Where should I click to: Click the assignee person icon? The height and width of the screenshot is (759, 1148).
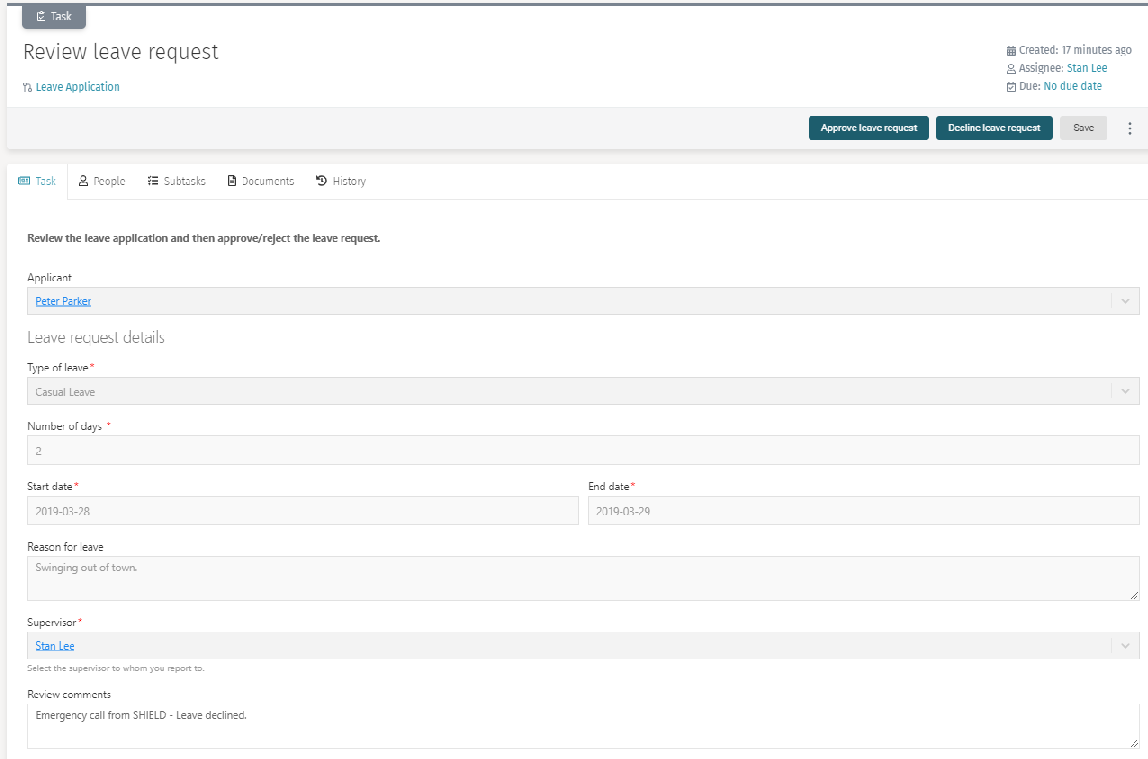click(x=1011, y=69)
